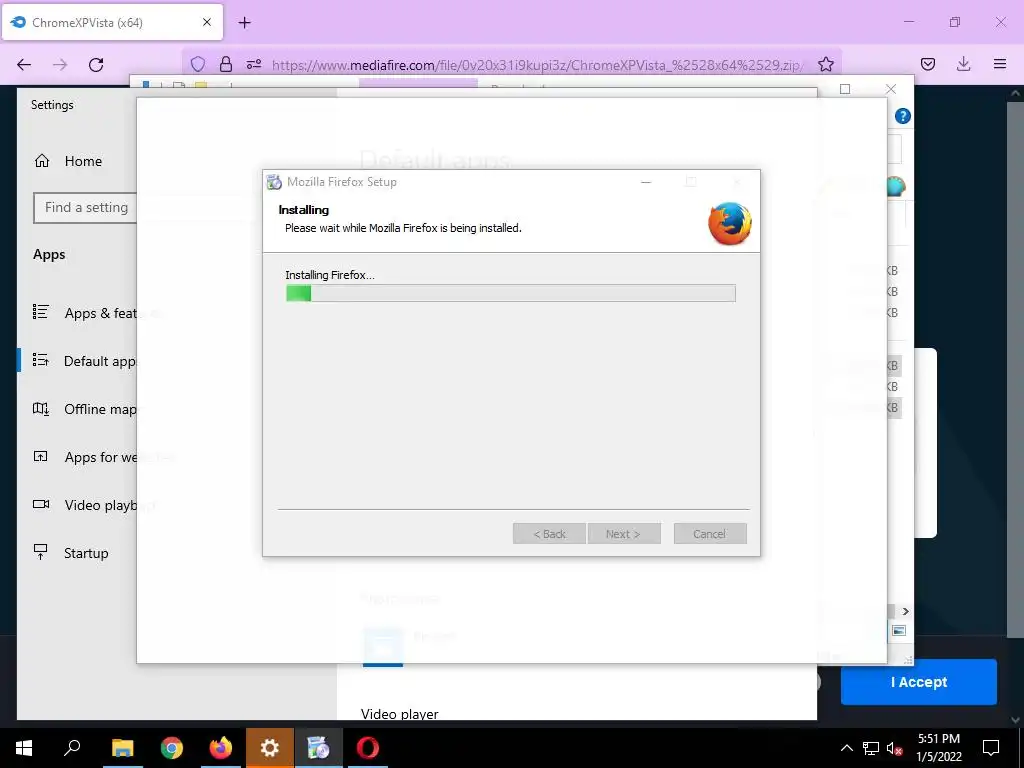Viewport: 1024px width, 768px height.
Task: Click < Back in Firefox Setup
Action: (x=549, y=534)
